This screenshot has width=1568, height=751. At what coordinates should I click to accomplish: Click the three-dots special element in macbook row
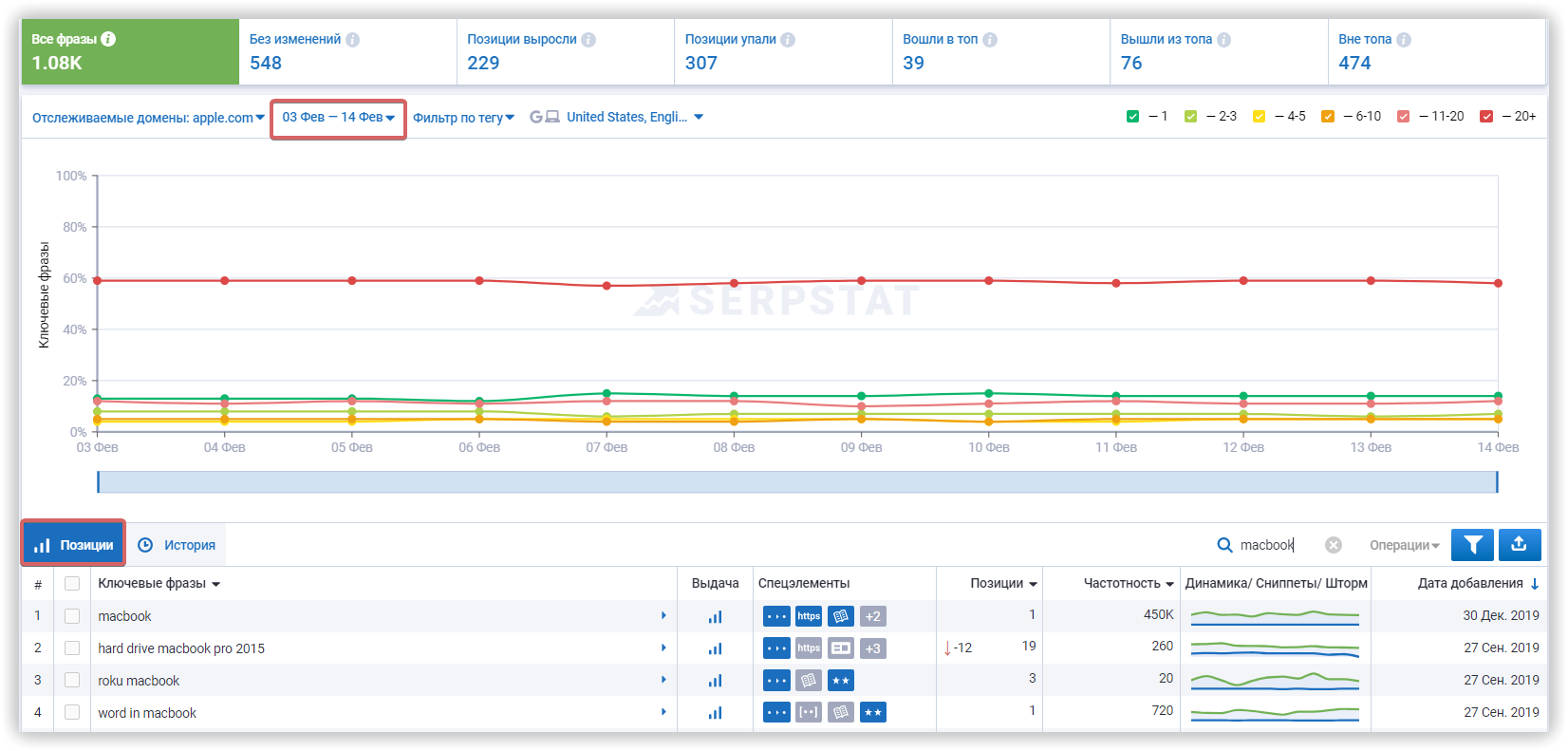coord(776,617)
